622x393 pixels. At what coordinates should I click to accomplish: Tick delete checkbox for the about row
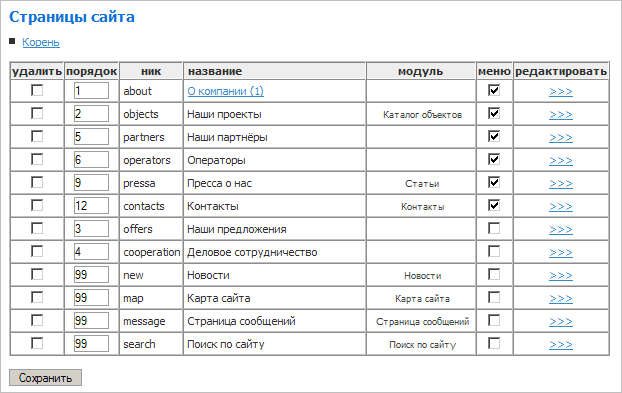37,90
